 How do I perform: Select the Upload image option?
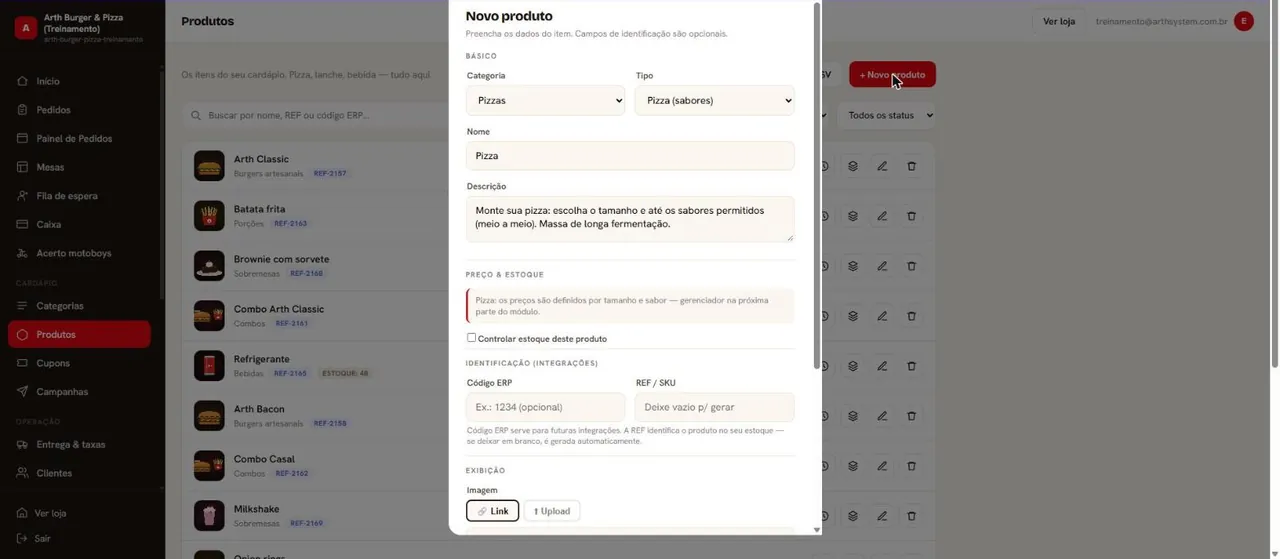(x=552, y=511)
